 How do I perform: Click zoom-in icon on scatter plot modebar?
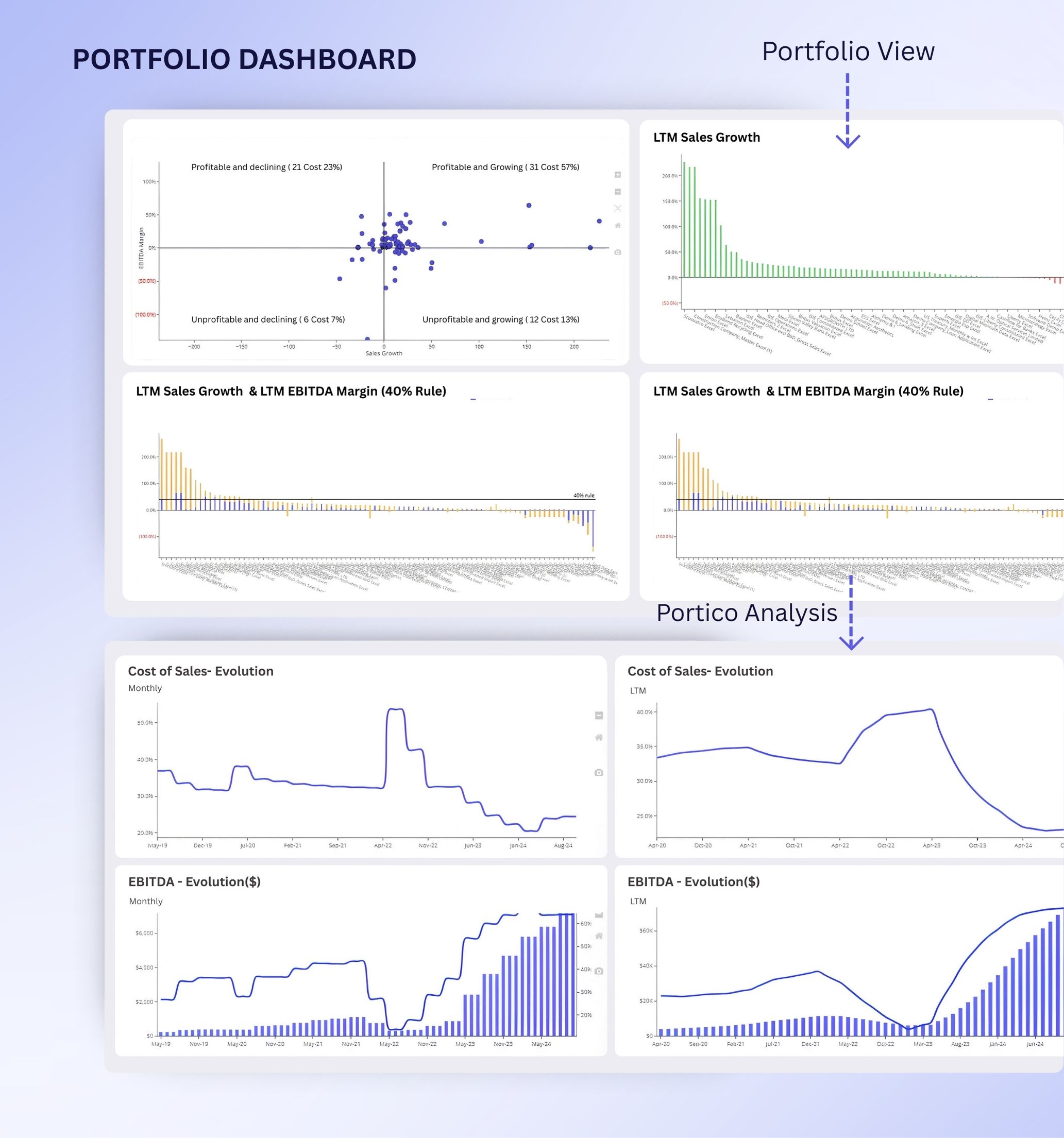pos(617,175)
